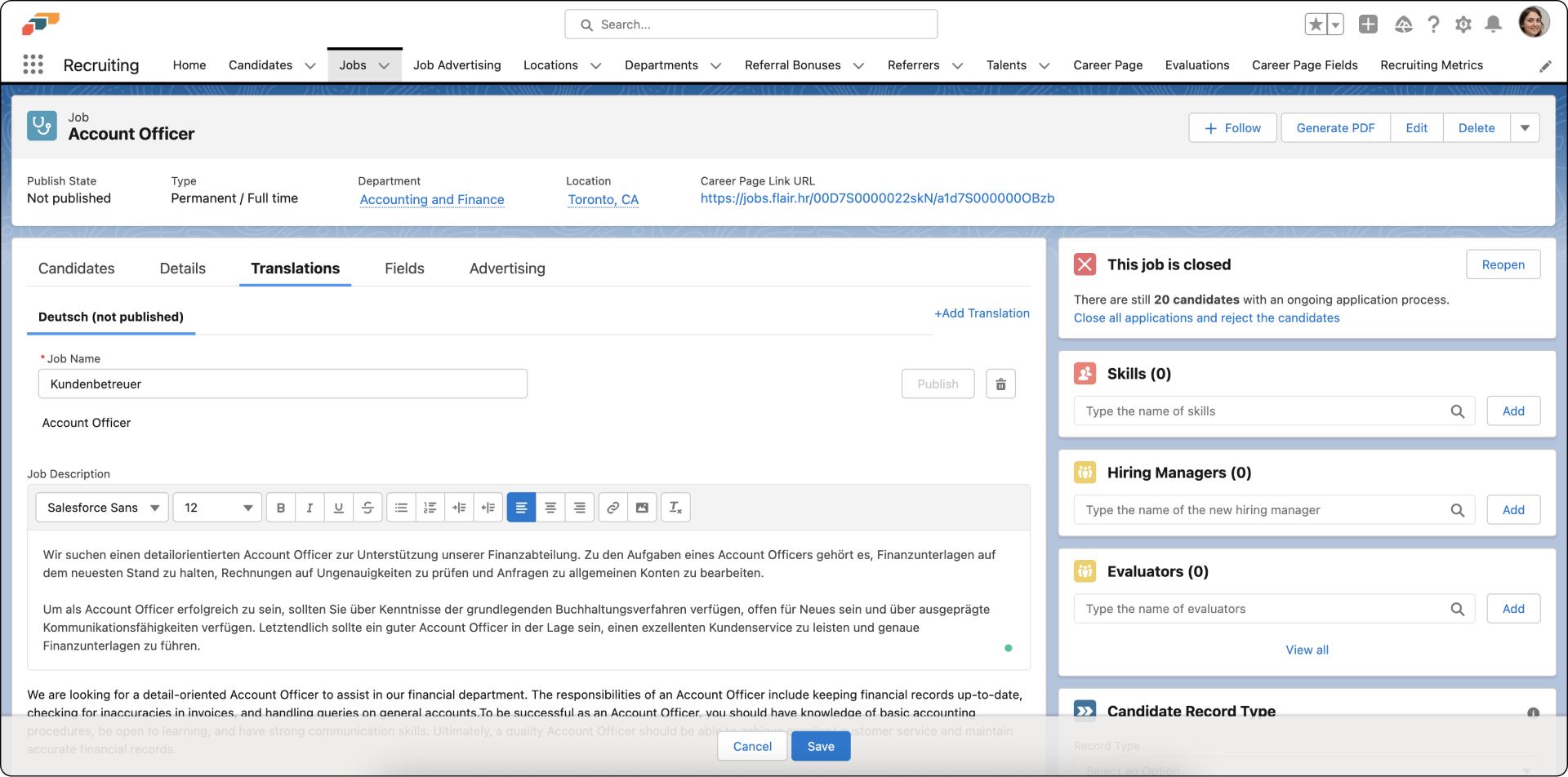Toggle italic formatting in the editor
Image resolution: width=1568 pixels, height=777 pixels.
[310, 507]
